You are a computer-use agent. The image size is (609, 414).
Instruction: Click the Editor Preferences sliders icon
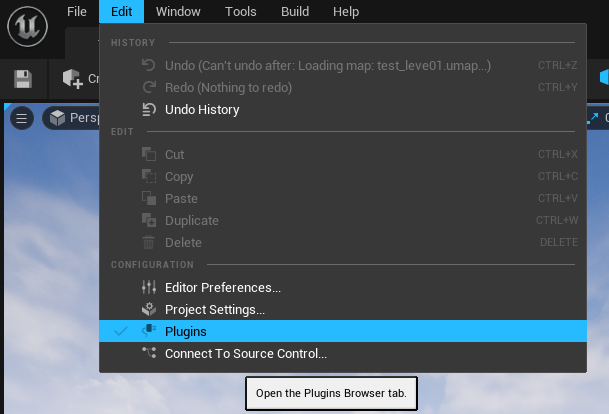149,288
